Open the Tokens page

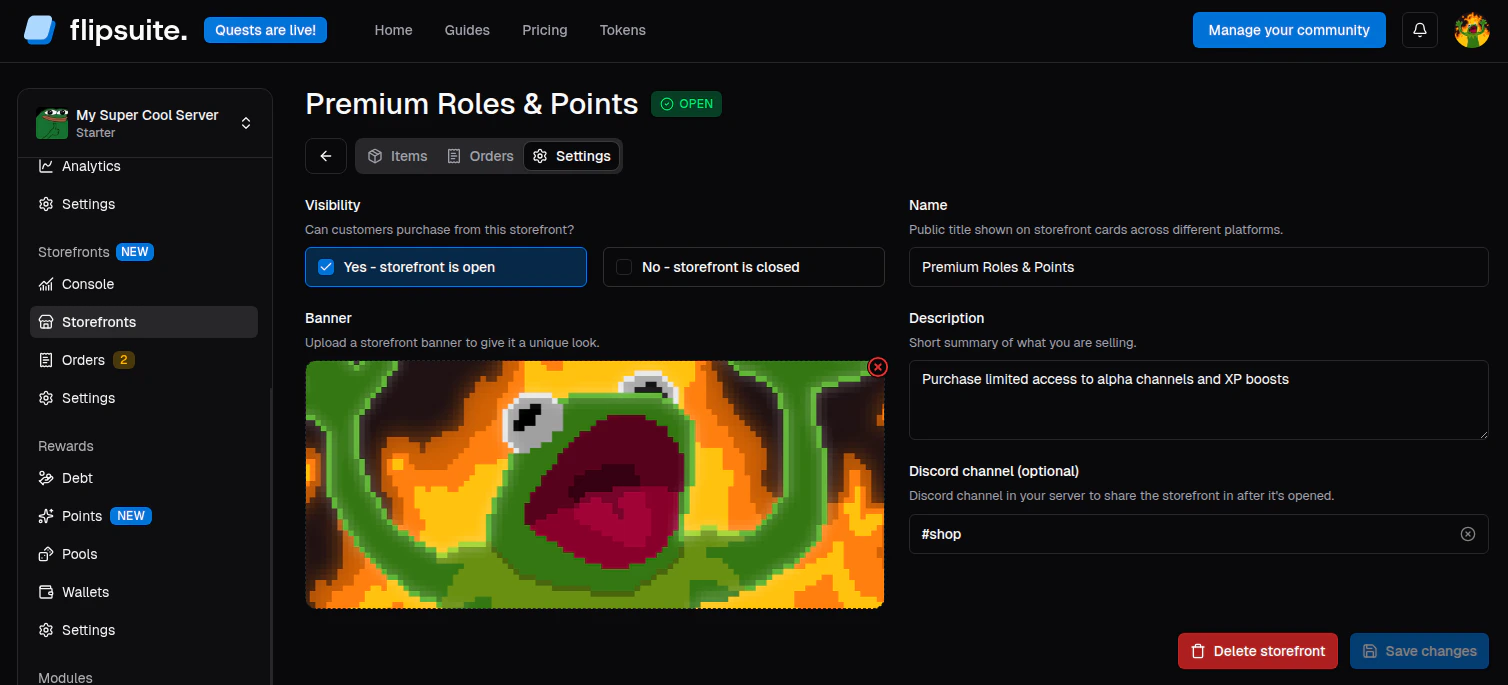pyautogui.click(x=622, y=30)
